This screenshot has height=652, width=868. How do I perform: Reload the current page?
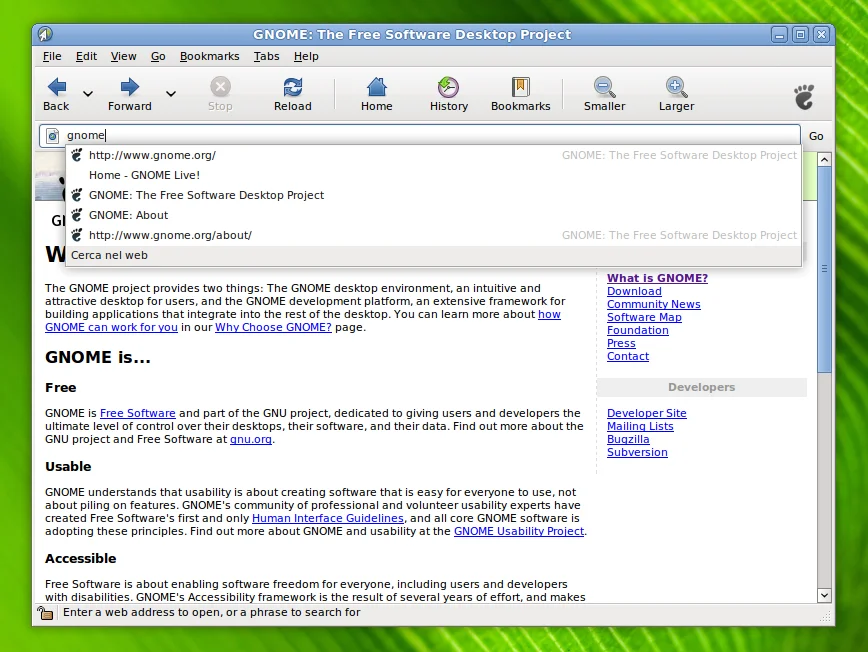(292, 89)
